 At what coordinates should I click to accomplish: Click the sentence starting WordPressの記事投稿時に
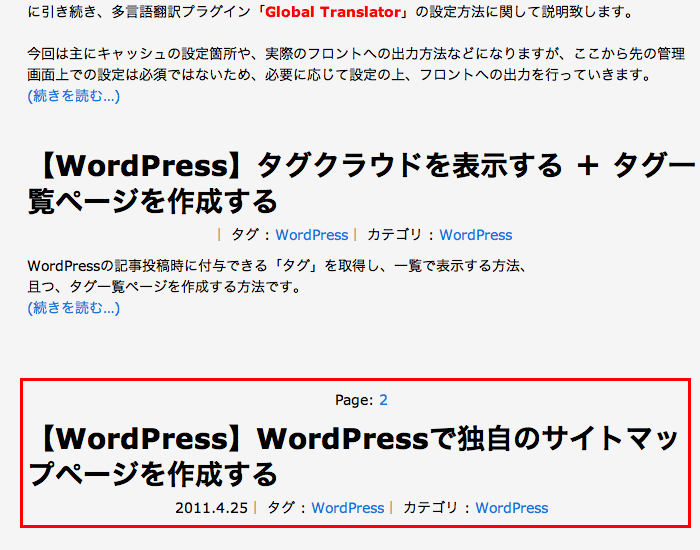click(x=277, y=266)
